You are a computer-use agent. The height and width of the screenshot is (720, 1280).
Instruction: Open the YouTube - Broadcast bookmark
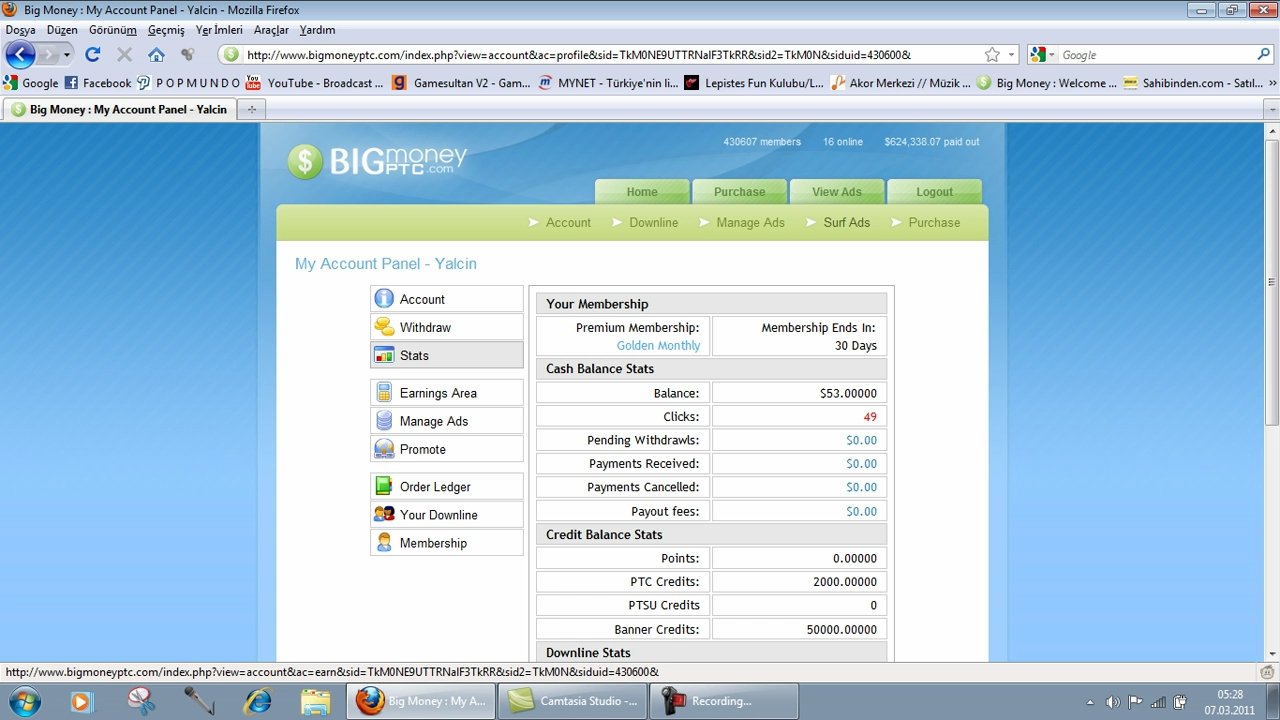tap(314, 83)
